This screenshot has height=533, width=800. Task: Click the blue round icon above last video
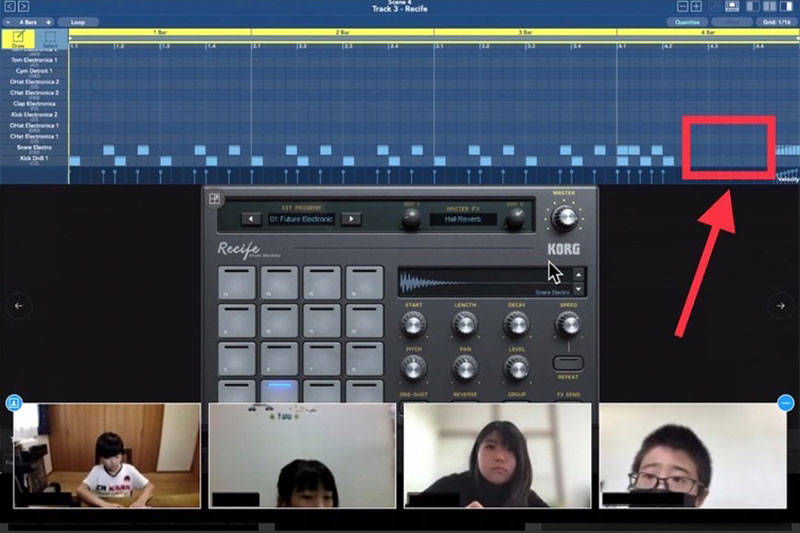pos(786,403)
